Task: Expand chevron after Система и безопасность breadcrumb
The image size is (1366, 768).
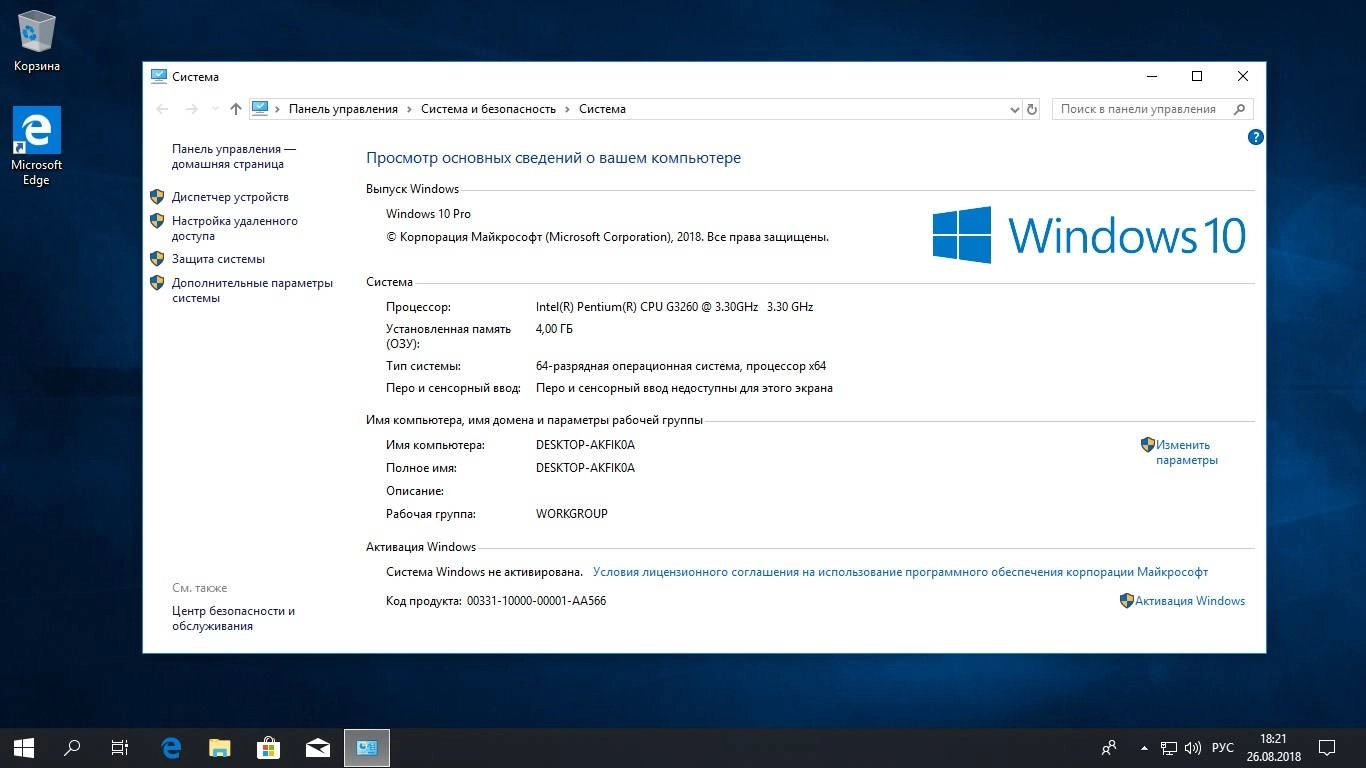Action: (x=567, y=109)
